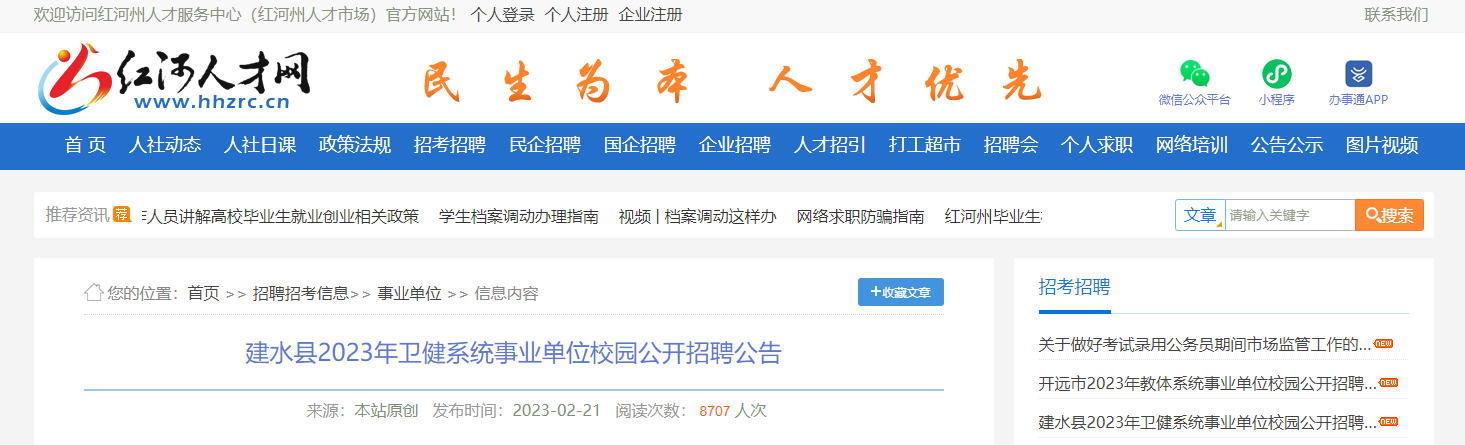Click 事业单位 in the breadcrumb
Image resolution: width=1465 pixels, height=445 pixels.
[x=409, y=293]
